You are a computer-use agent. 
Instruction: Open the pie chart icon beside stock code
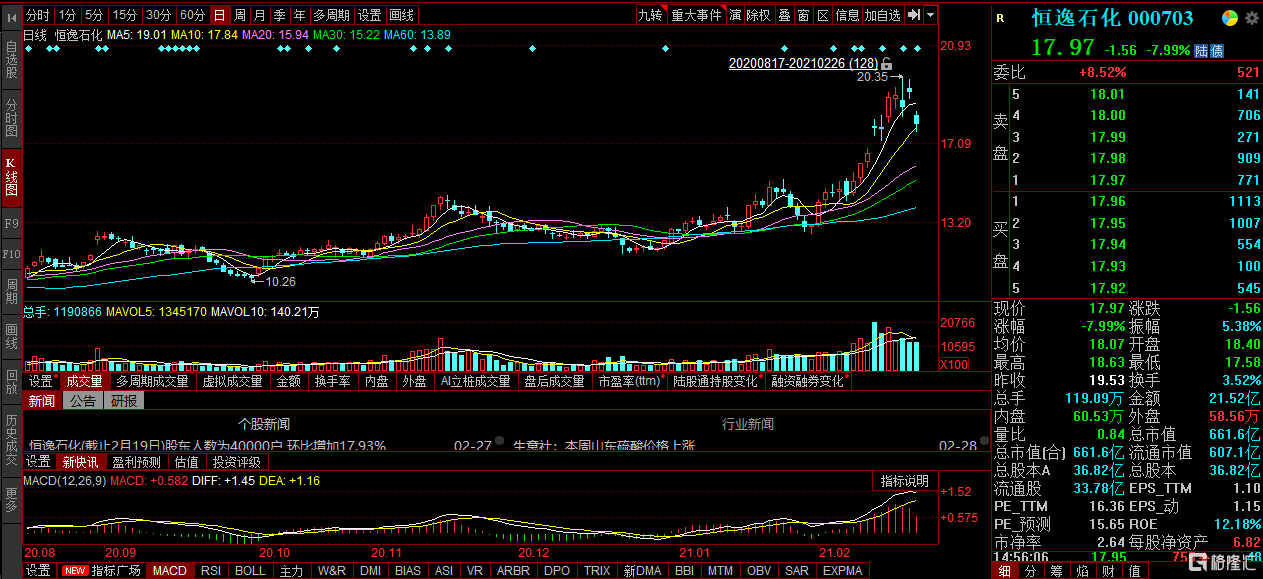point(1229,18)
